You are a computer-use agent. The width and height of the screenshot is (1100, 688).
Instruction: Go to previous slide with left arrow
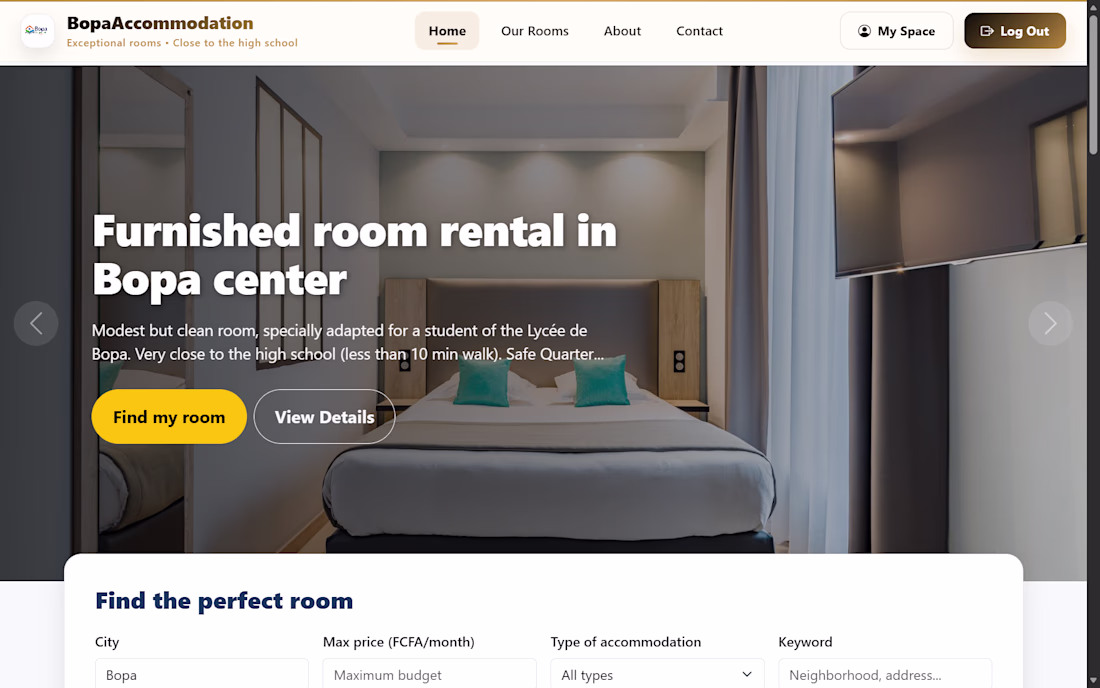point(36,323)
